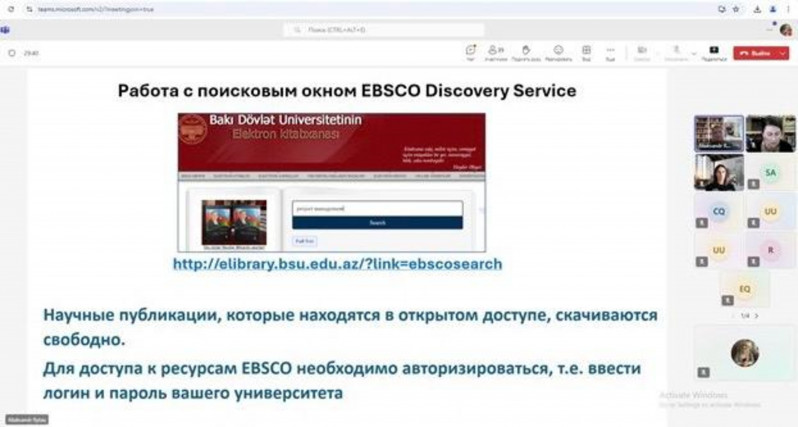Raise your hand in the meeting
Viewport: 798px width, 427px height.
(x=526, y=52)
